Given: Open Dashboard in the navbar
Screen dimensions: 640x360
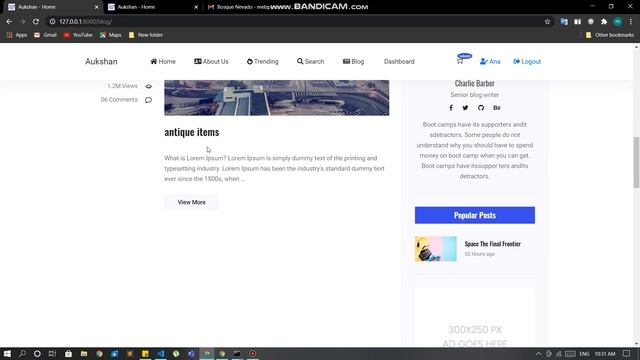Looking at the screenshot, I should pyautogui.click(x=399, y=62).
